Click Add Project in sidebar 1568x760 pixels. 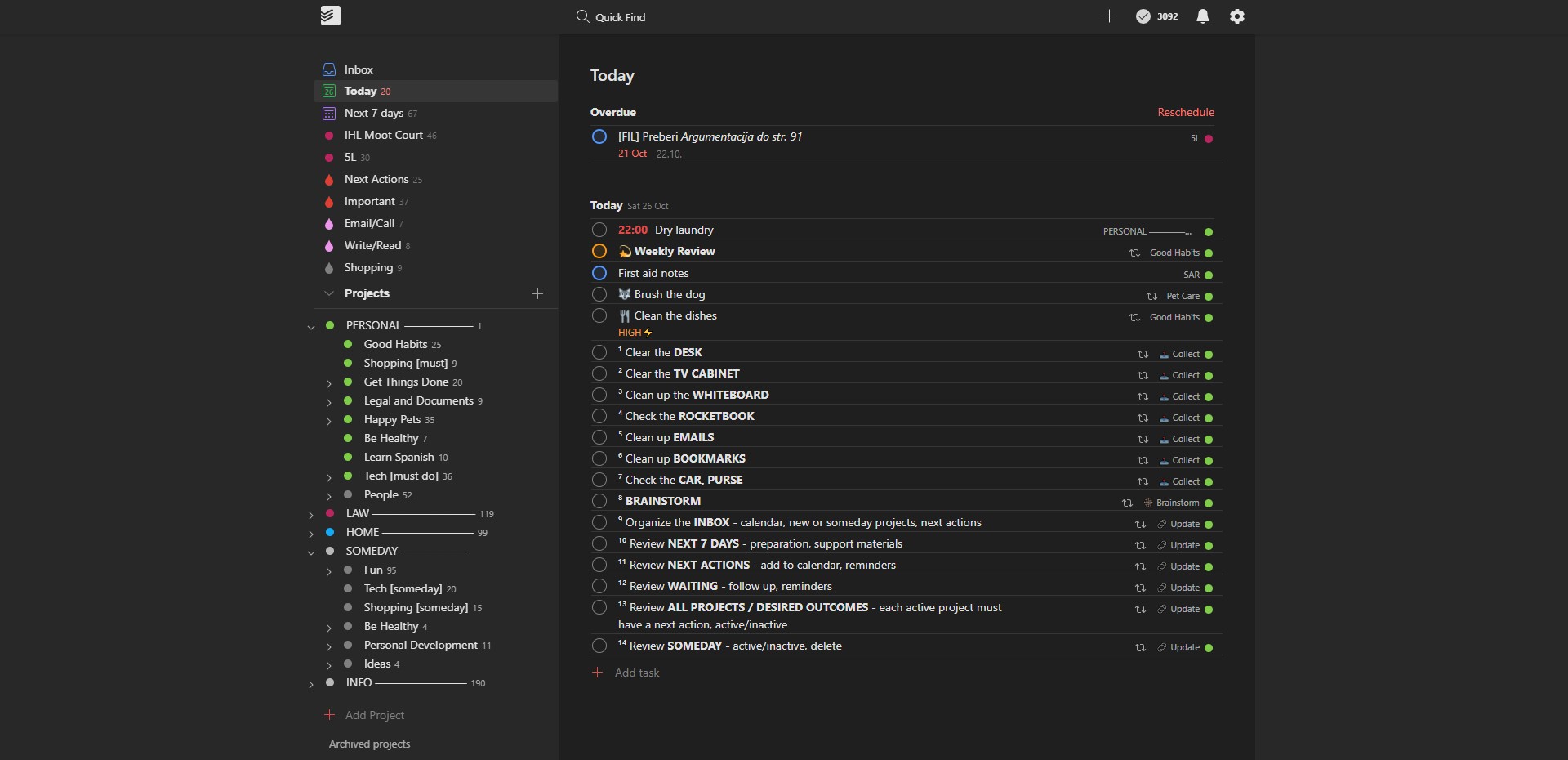pyautogui.click(x=375, y=715)
